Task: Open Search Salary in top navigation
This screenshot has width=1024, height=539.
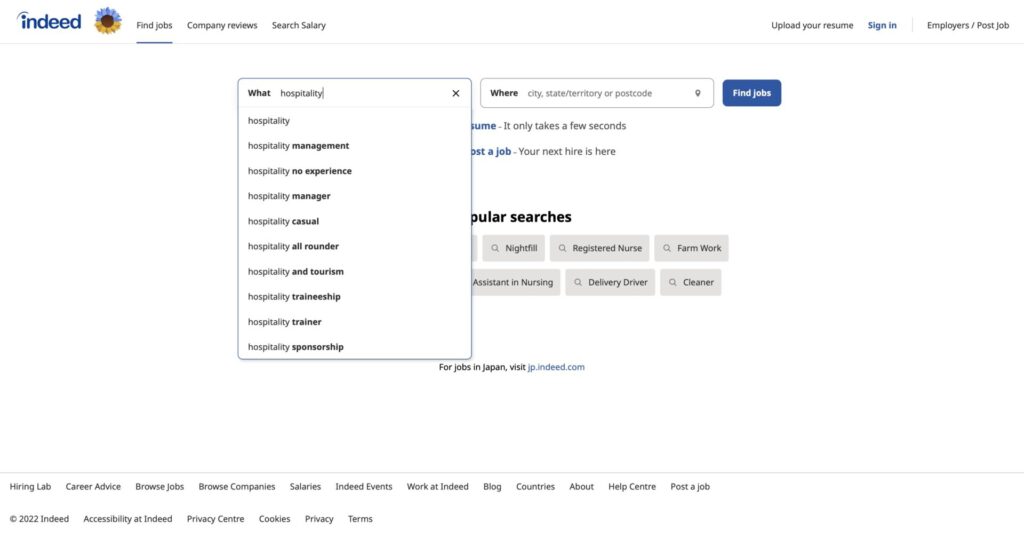Action: 298,25
